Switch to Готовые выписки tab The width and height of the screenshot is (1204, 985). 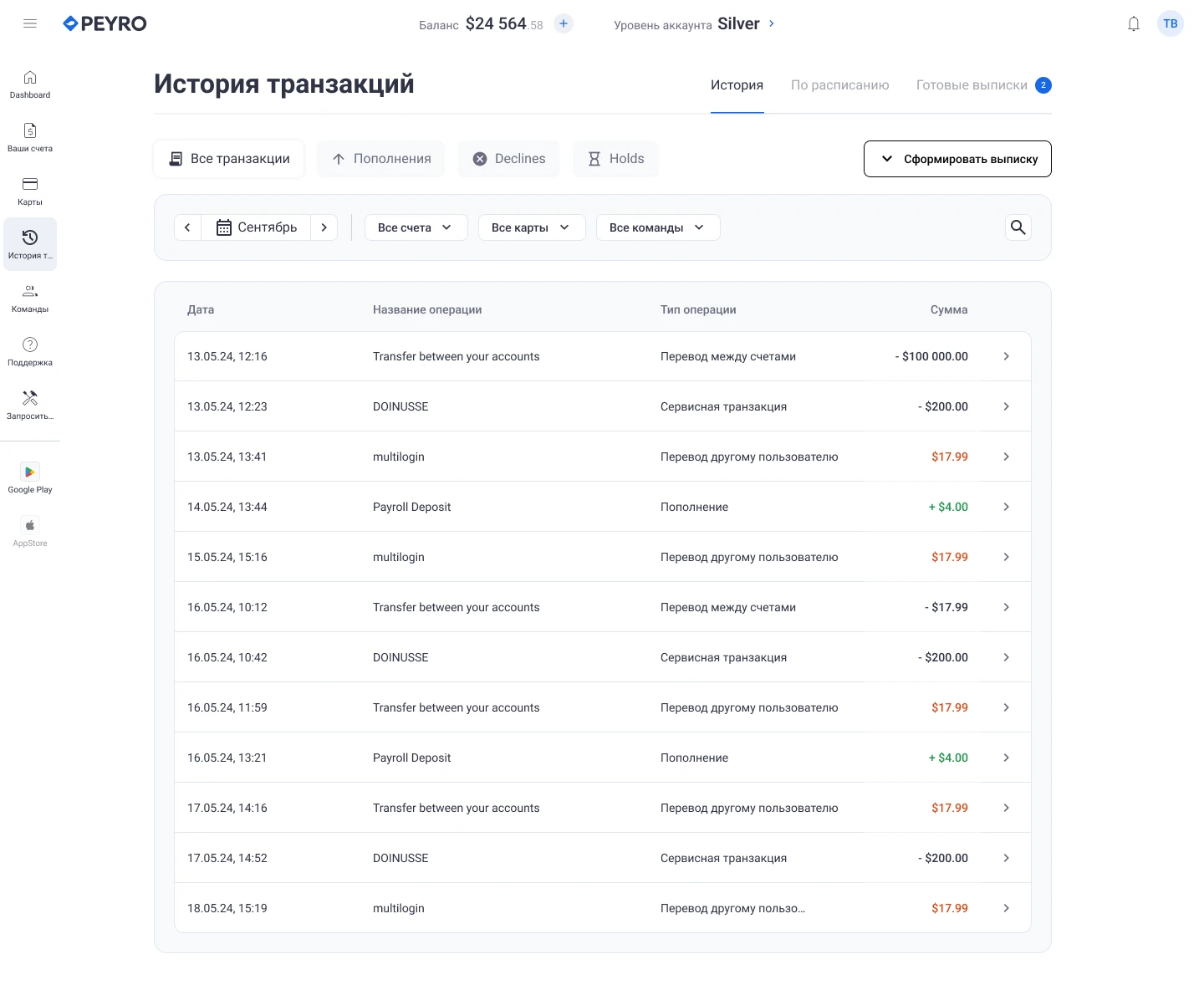click(972, 85)
